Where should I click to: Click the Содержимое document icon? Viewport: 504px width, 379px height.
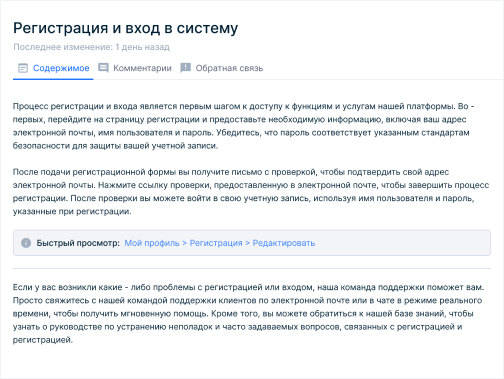pyautogui.click(x=23, y=68)
